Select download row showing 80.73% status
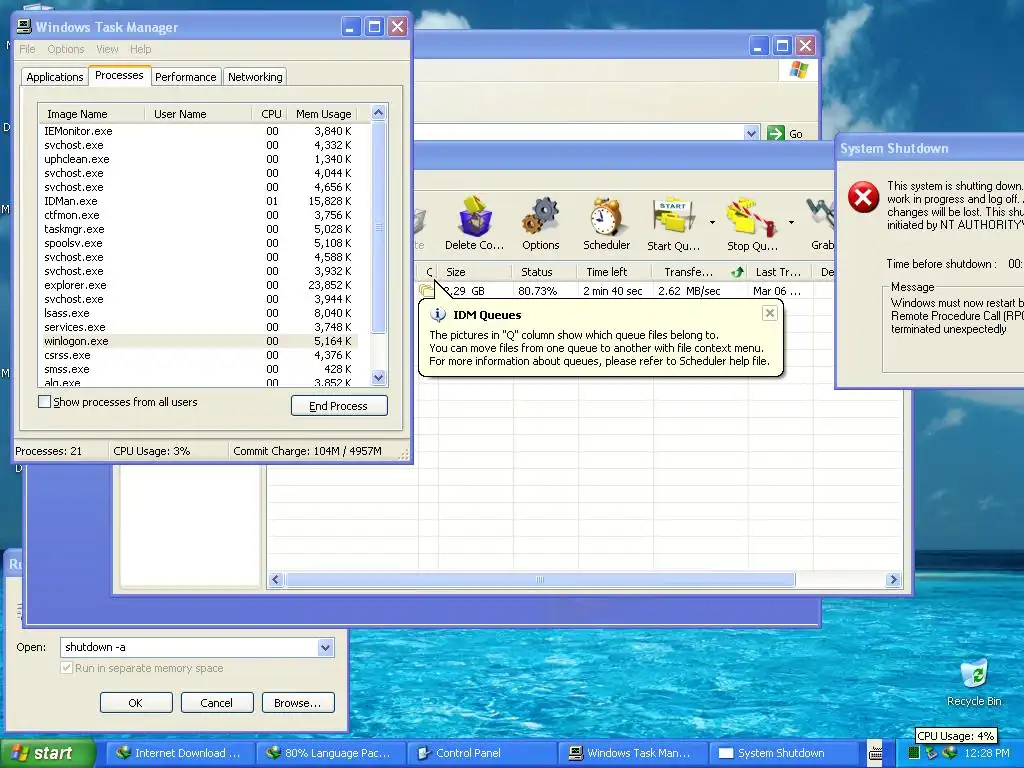1024x768 pixels. [627, 291]
